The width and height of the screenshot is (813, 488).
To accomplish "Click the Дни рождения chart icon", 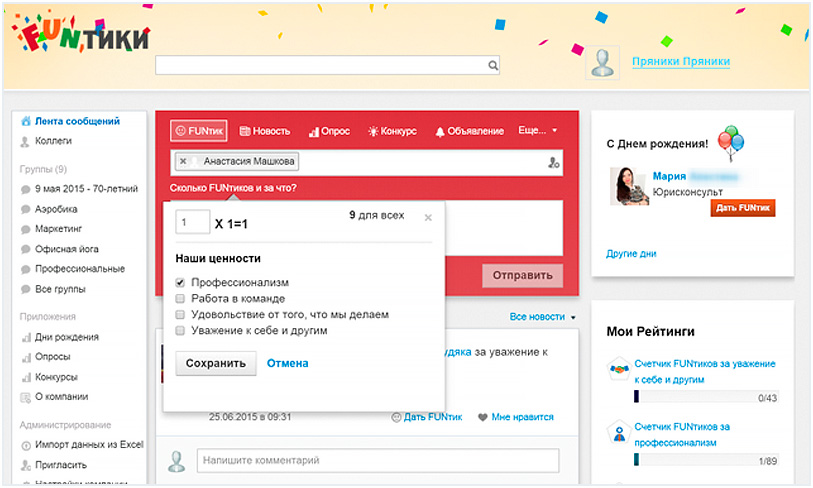I will click(x=25, y=338).
